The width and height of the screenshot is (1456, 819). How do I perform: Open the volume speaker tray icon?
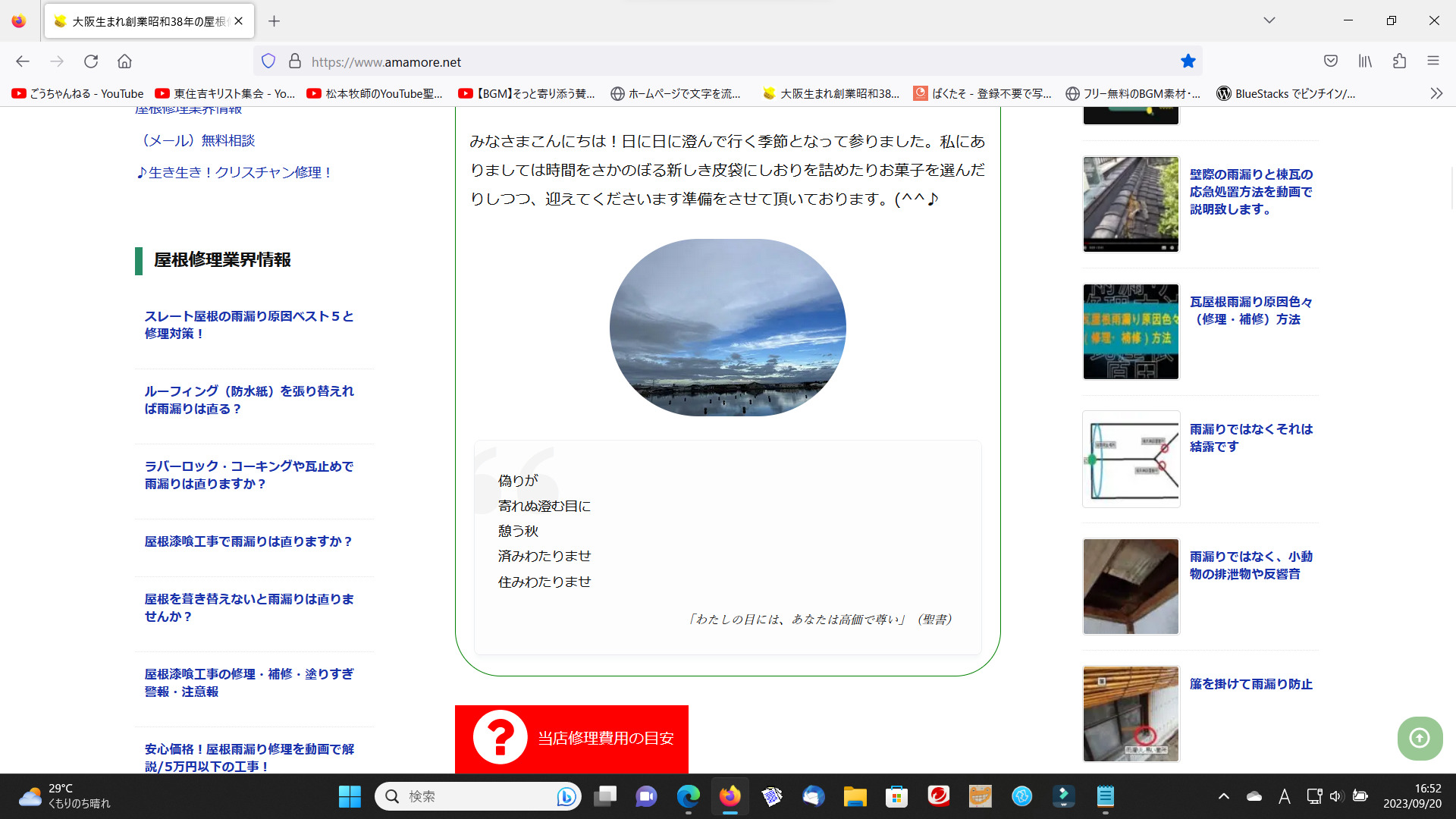(1336, 796)
